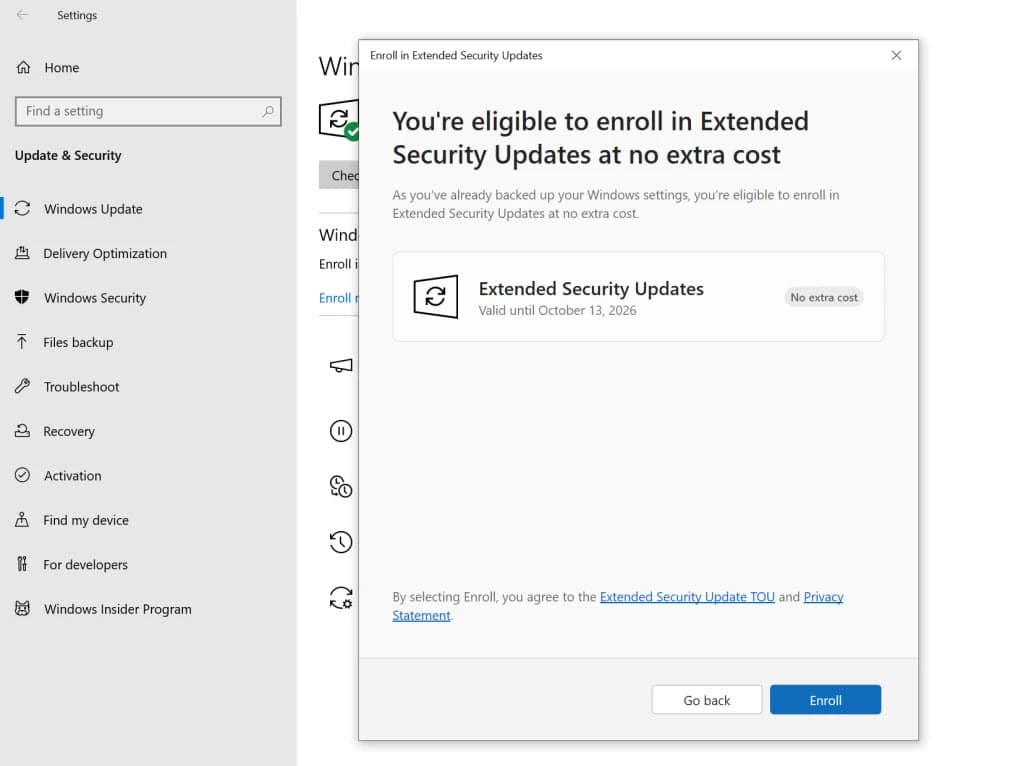Click the Extended Security Updates card
This screenshot has width=1023, height=766.
pyautogui.click(x=638, y=297)
